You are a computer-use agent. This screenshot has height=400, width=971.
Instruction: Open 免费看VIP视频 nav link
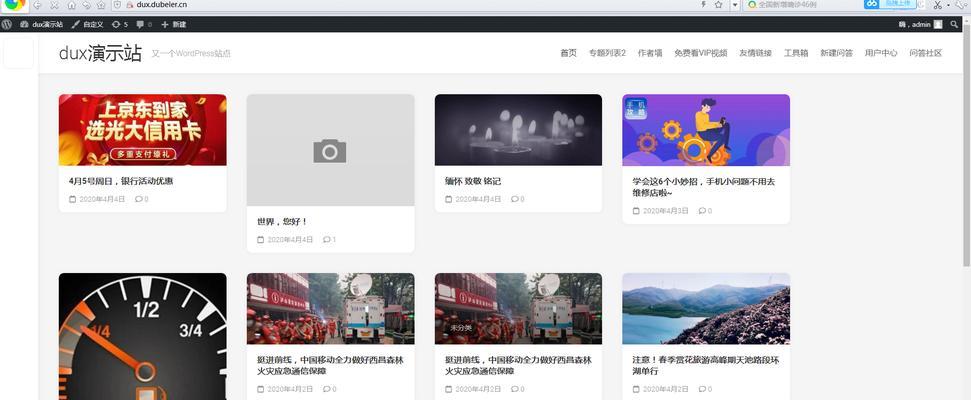[x=700, y=53]
